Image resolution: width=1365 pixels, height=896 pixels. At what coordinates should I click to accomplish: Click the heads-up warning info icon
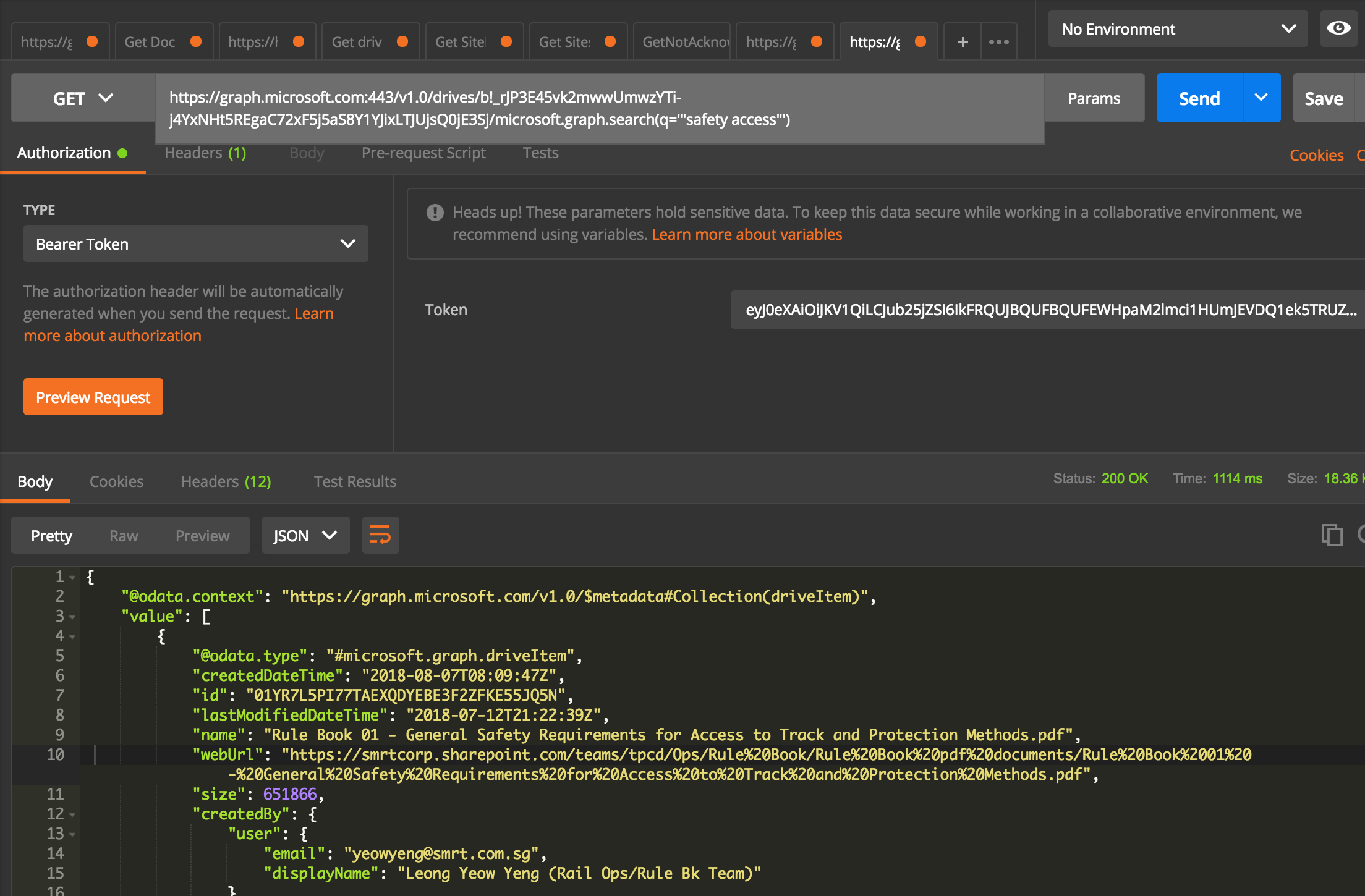[435, 213]
